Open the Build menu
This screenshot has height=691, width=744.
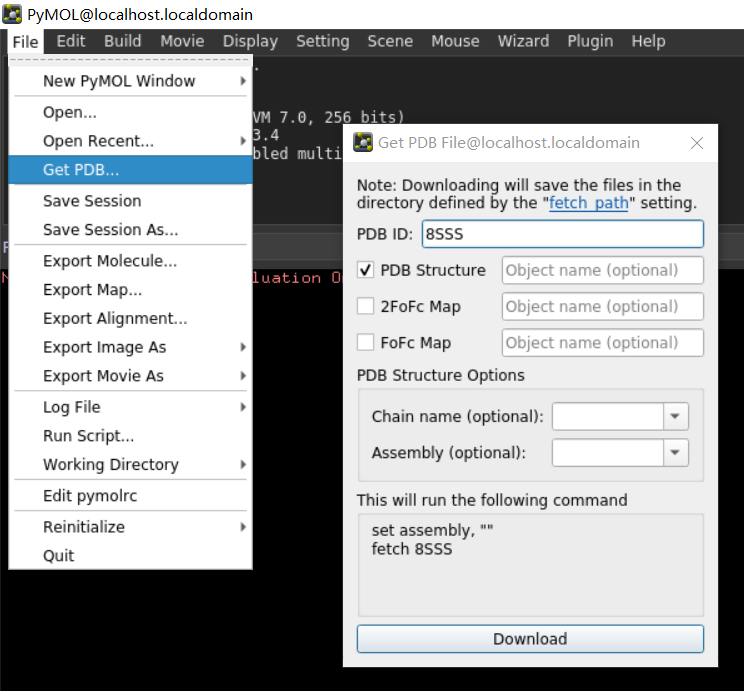click(122, 41)
